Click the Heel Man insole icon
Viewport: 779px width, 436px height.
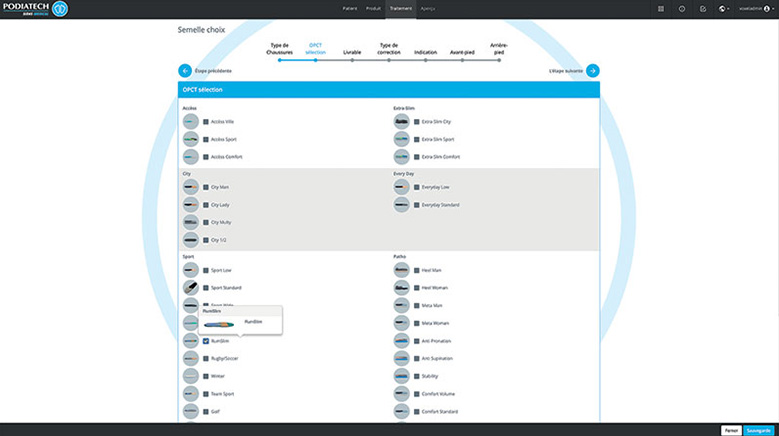[x=401, y=270]
